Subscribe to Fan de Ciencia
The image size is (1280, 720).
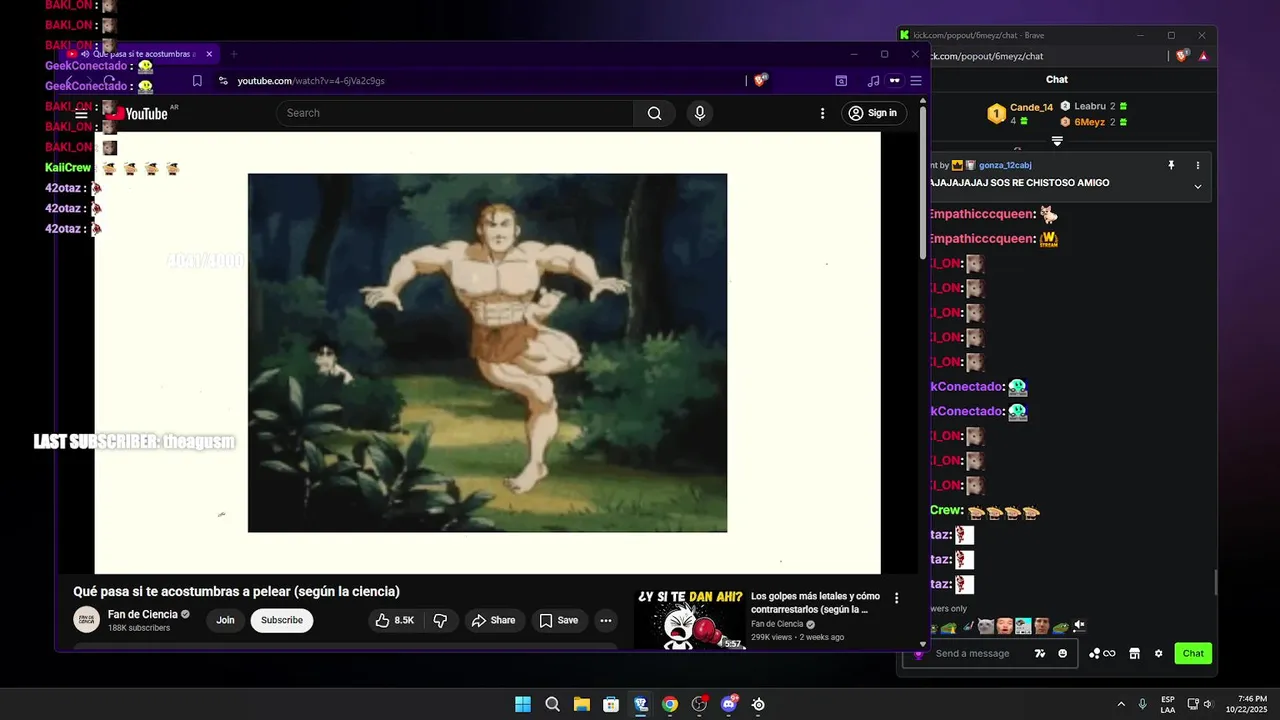click(282, 620)
